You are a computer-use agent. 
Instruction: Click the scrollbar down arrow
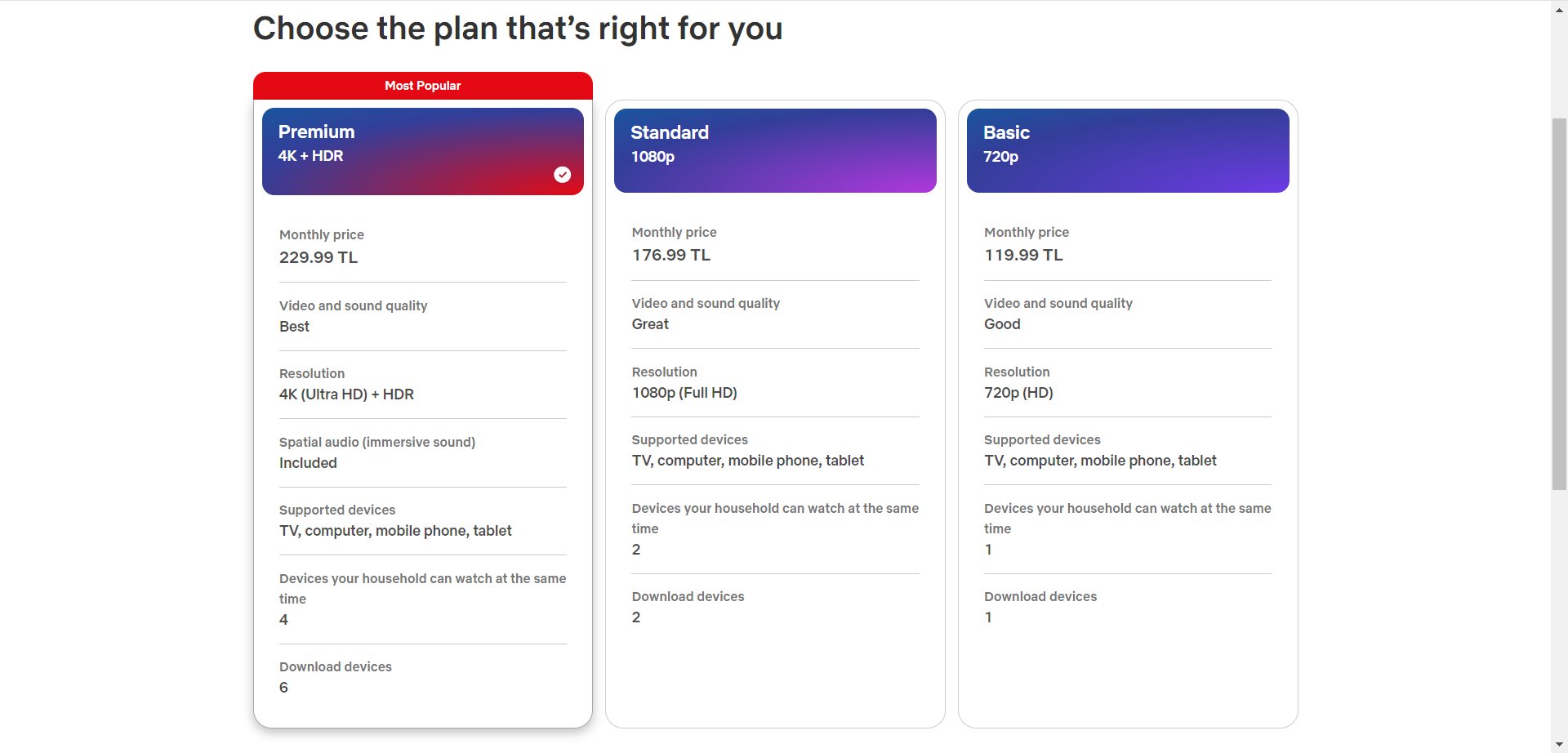click(x=1559, y=745)
